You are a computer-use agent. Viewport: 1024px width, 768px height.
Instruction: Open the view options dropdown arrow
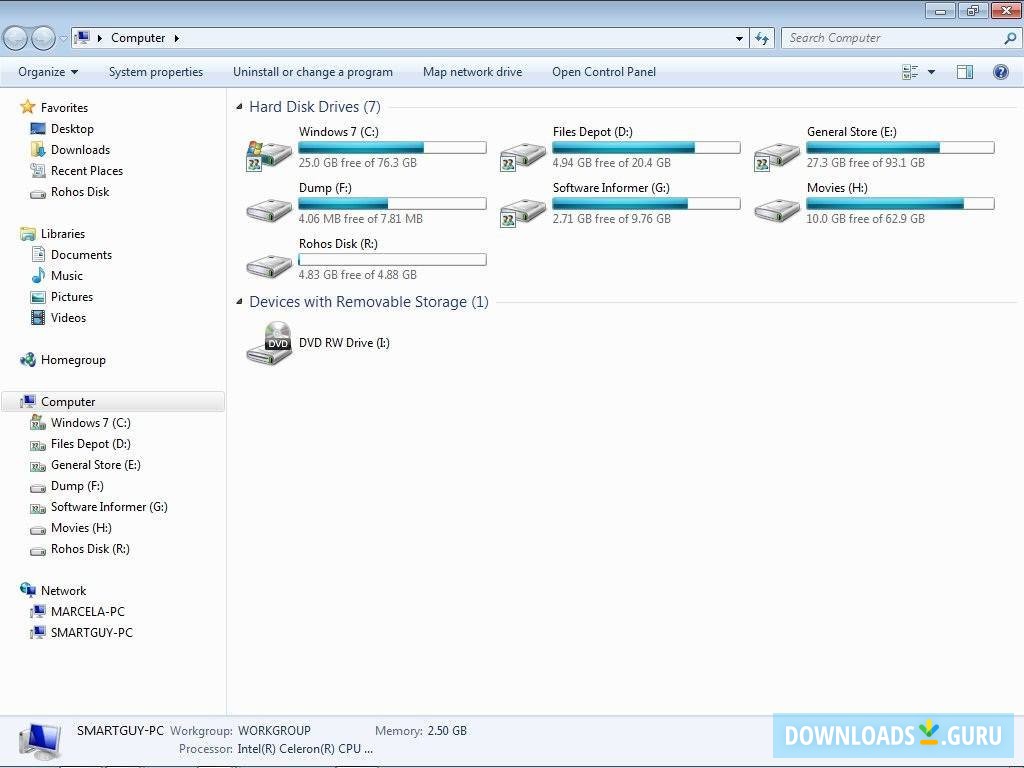pos(931,72)
